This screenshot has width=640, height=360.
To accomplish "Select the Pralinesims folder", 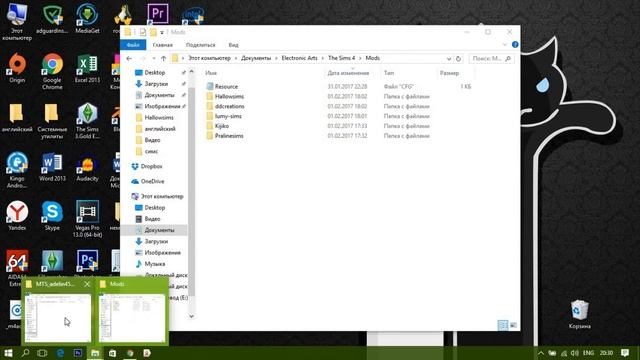I will (x=229, y=136).
